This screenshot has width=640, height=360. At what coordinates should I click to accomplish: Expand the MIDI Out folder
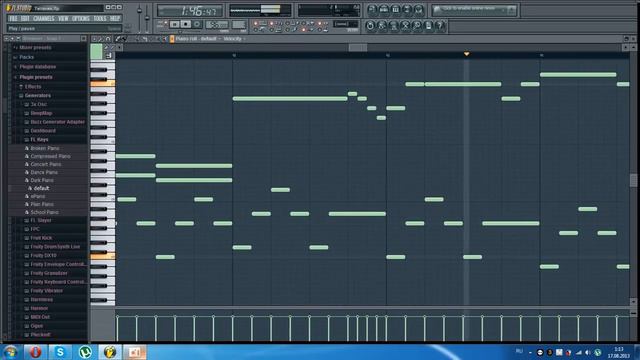click(x=40, y=317)
